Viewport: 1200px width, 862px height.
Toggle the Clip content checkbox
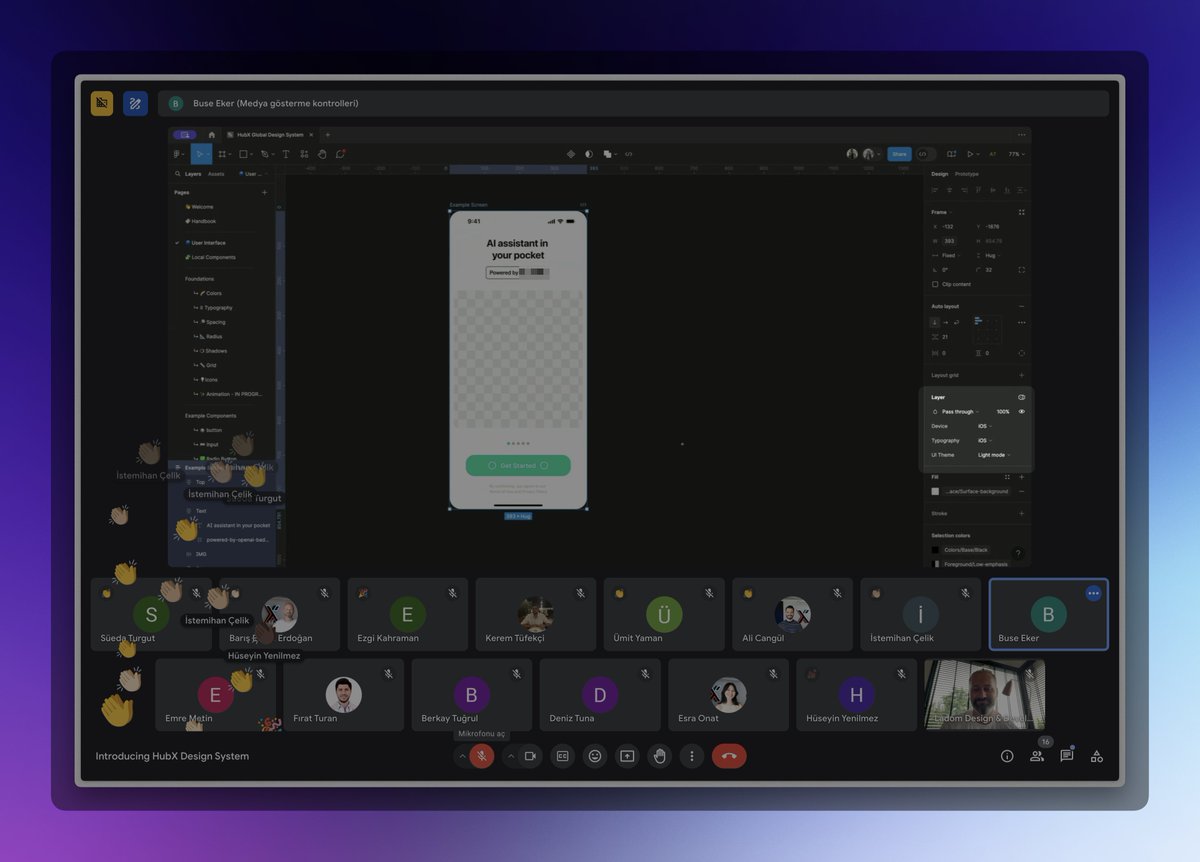935,284
